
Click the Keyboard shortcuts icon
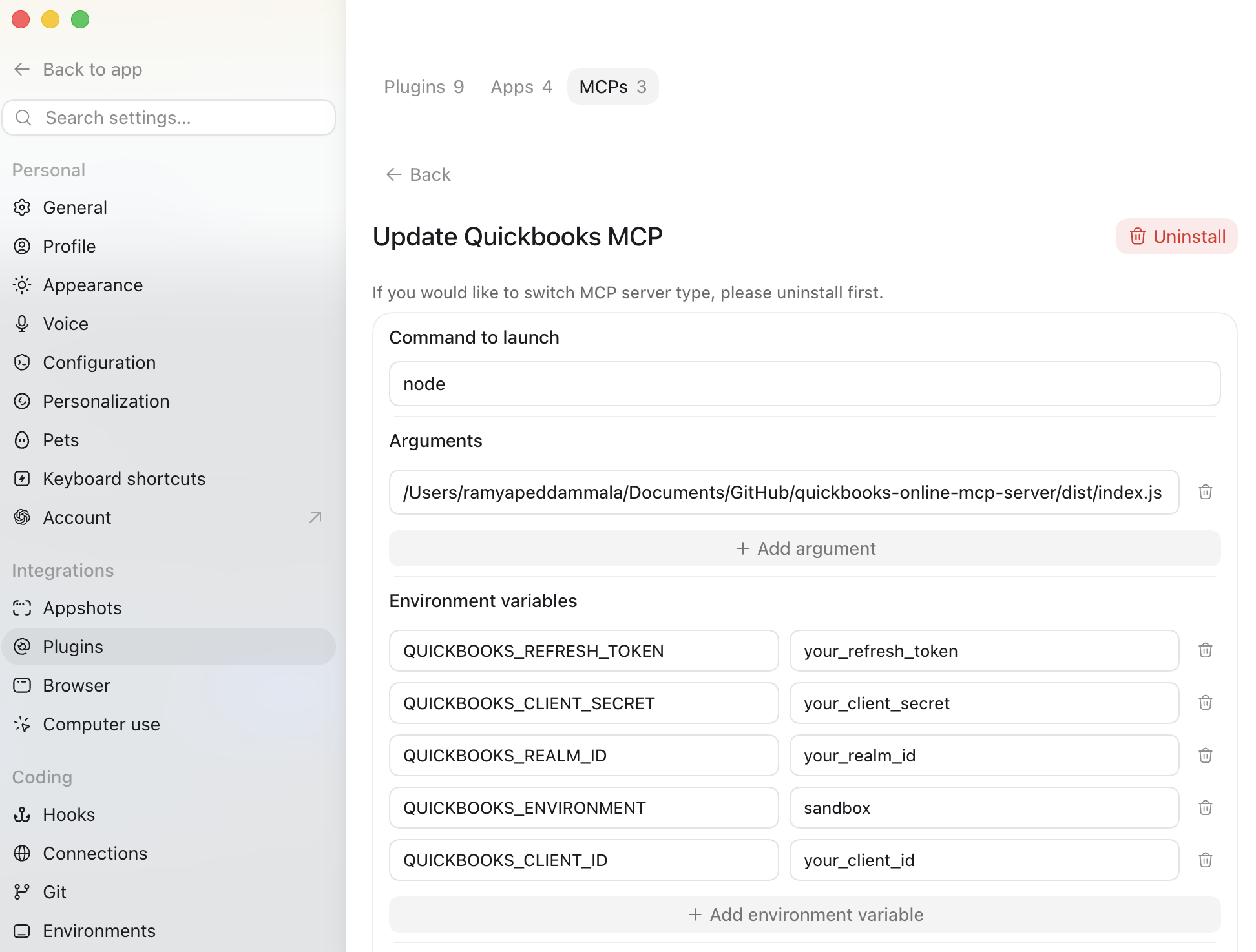[22, 479]
